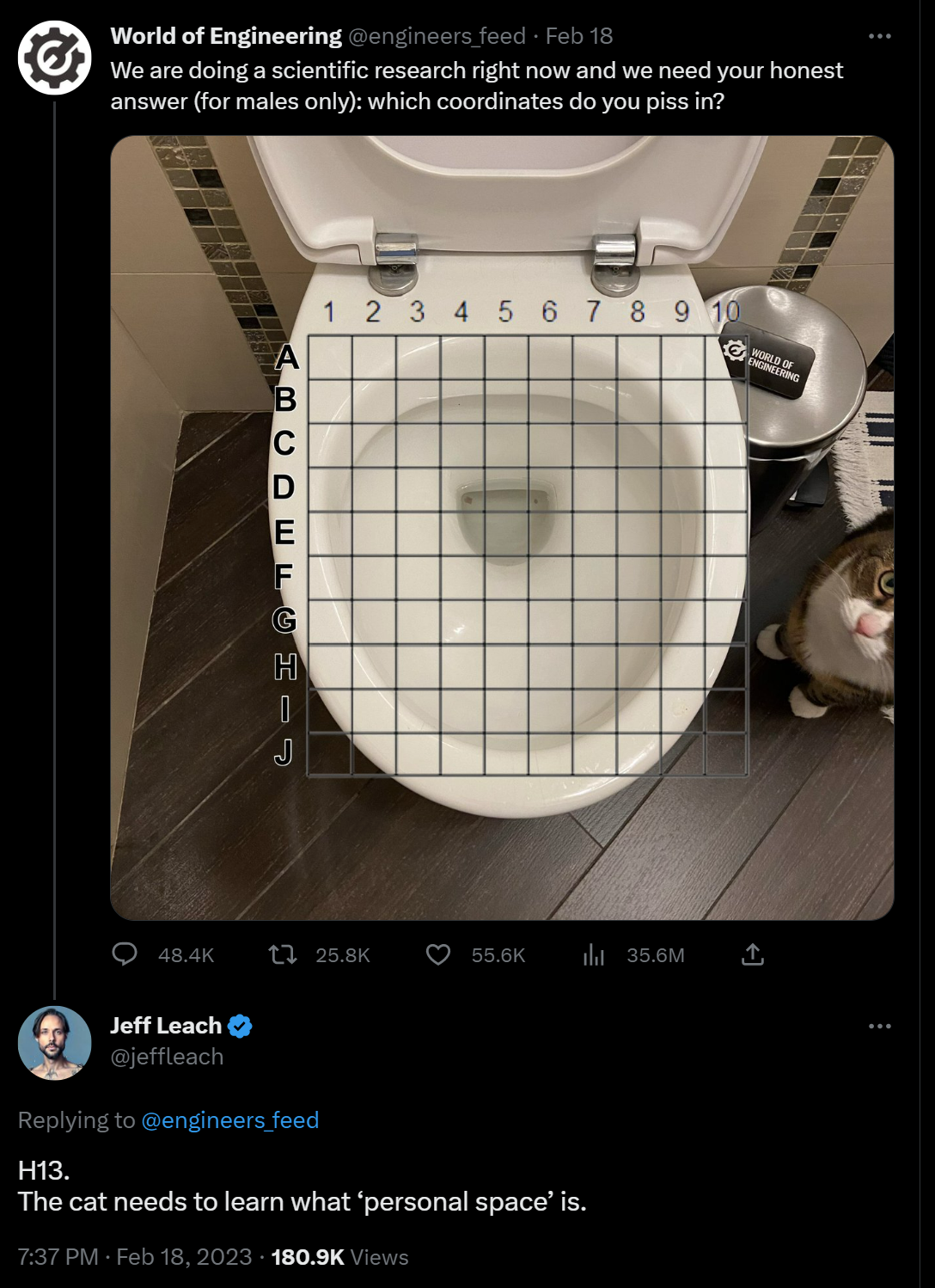Click the @jeffleach handle
Screen dimensions: 935x1288
(x=167, y=1057)
